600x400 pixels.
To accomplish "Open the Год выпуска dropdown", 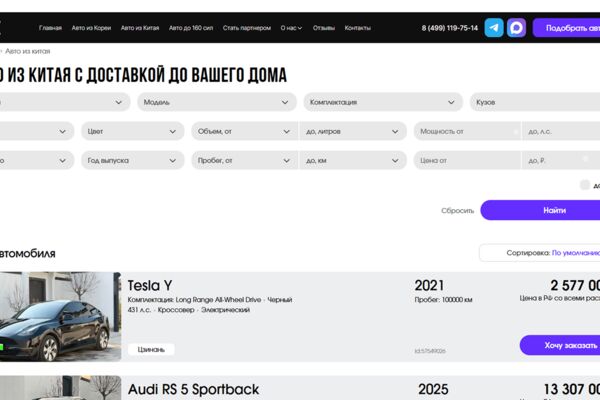I will tap(132, 160).
